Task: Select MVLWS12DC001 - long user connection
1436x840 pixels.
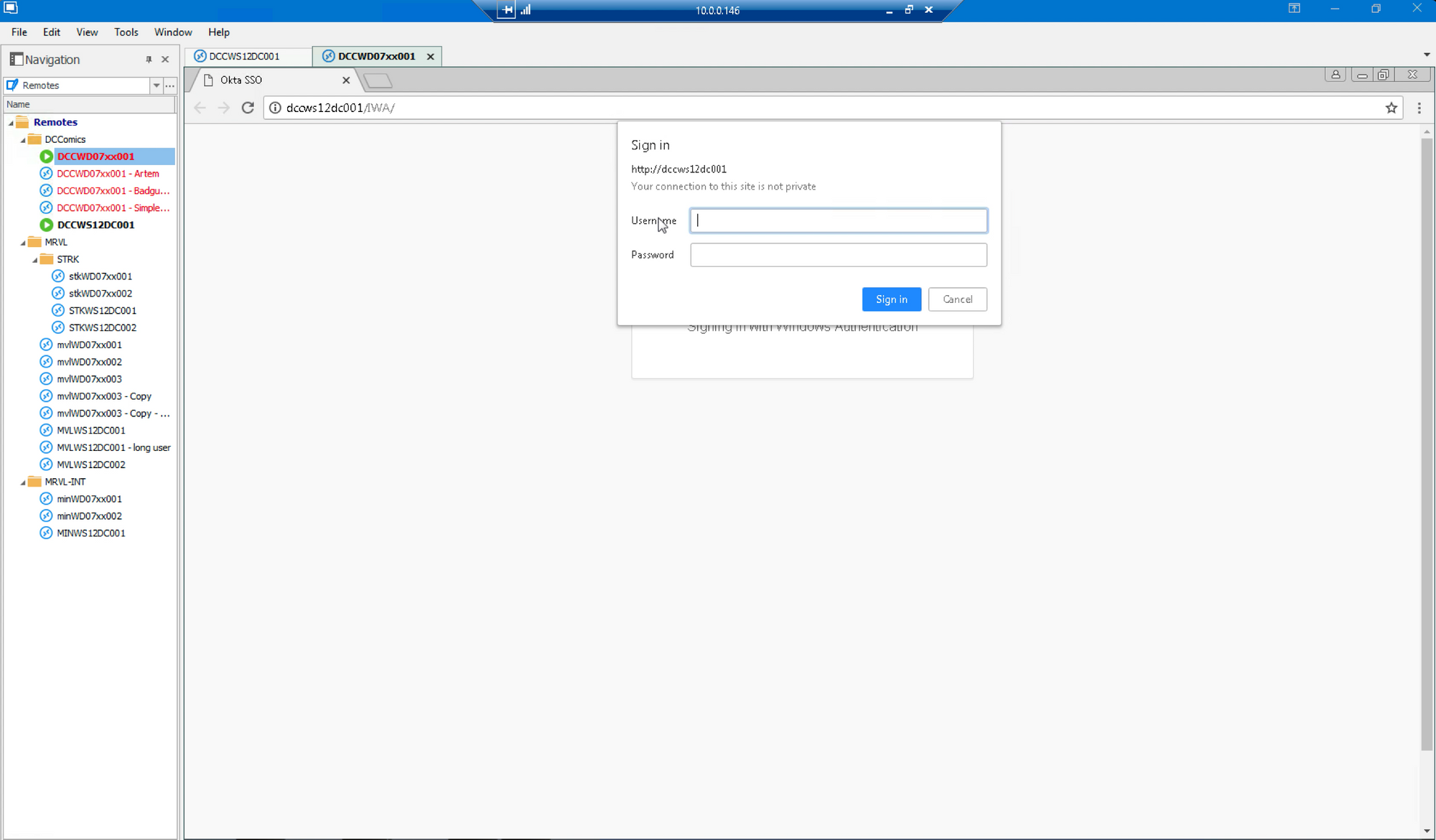Action: [113, 448]
